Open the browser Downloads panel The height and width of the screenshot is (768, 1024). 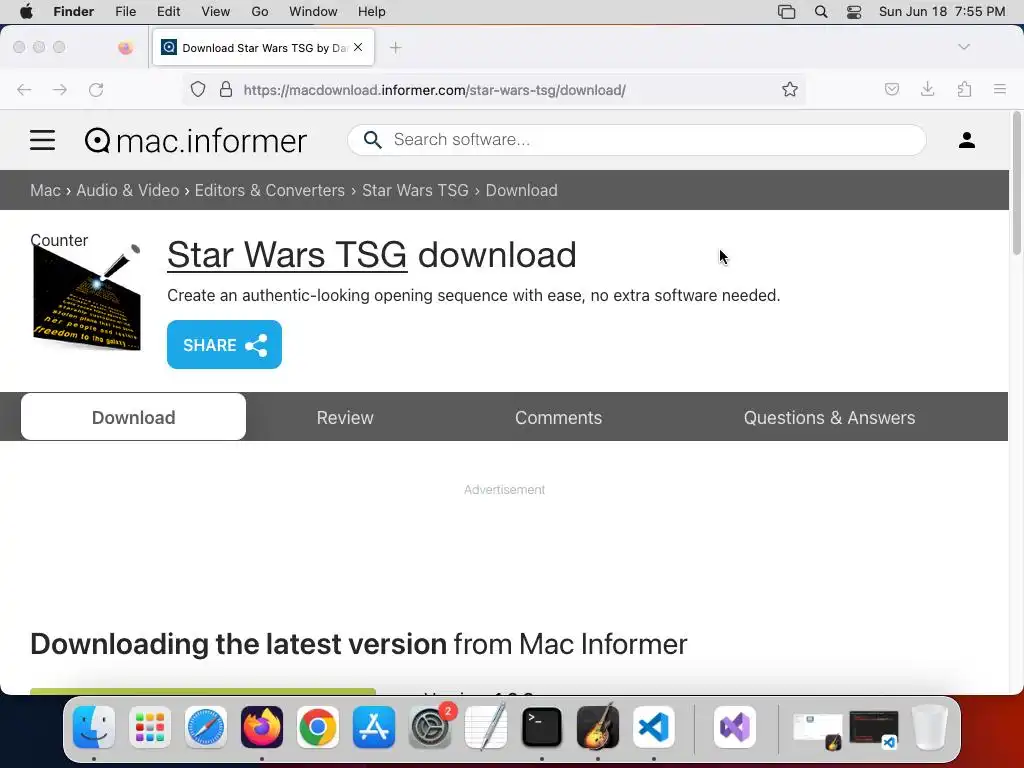point(927,89)
